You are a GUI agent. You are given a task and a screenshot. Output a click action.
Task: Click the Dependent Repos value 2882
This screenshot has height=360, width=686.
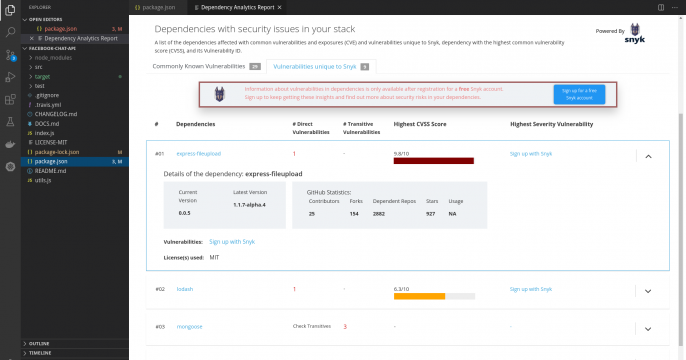coord(378,214)
